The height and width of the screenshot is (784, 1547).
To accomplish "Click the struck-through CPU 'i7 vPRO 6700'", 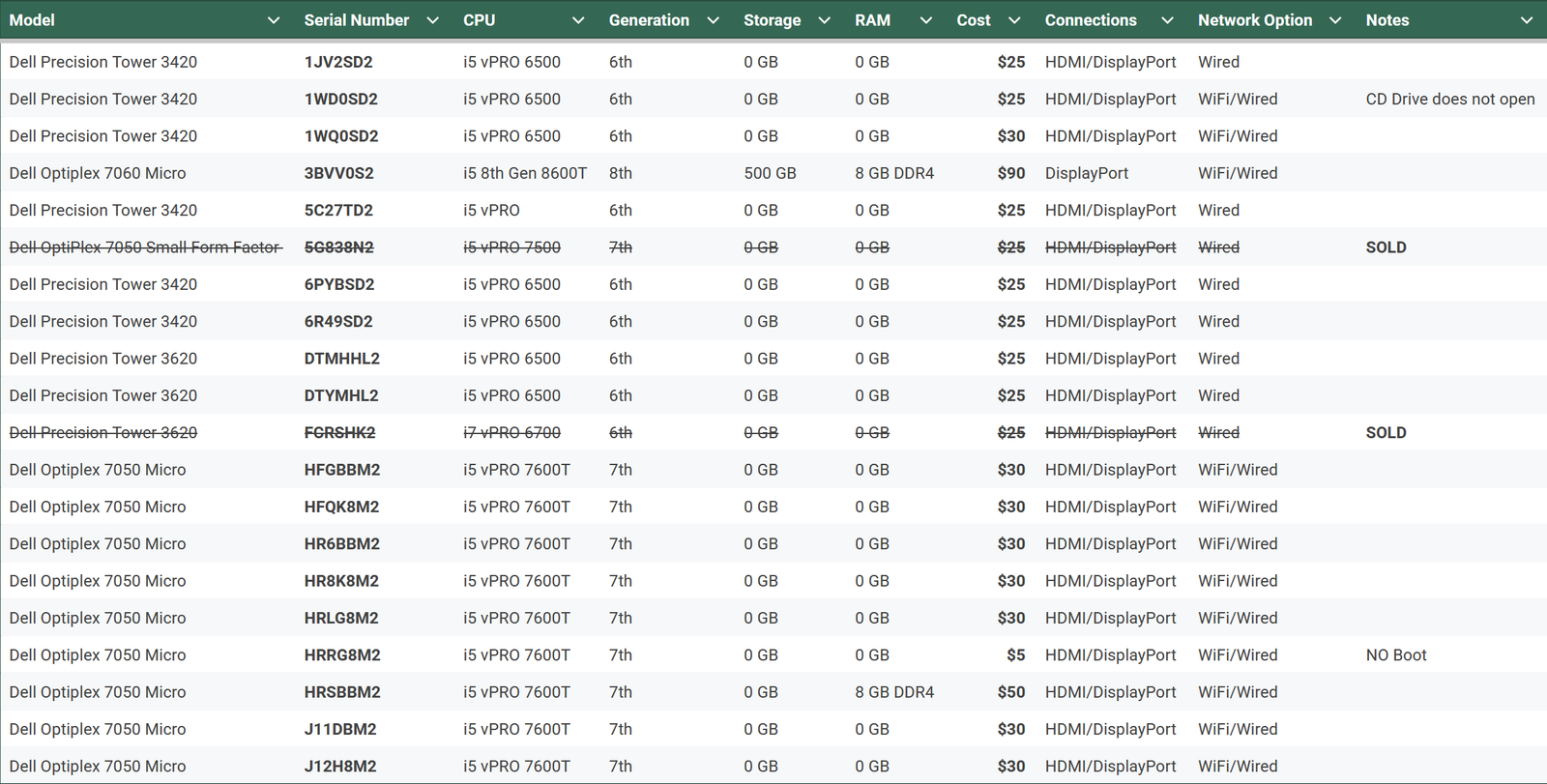I will coord(511,433).
